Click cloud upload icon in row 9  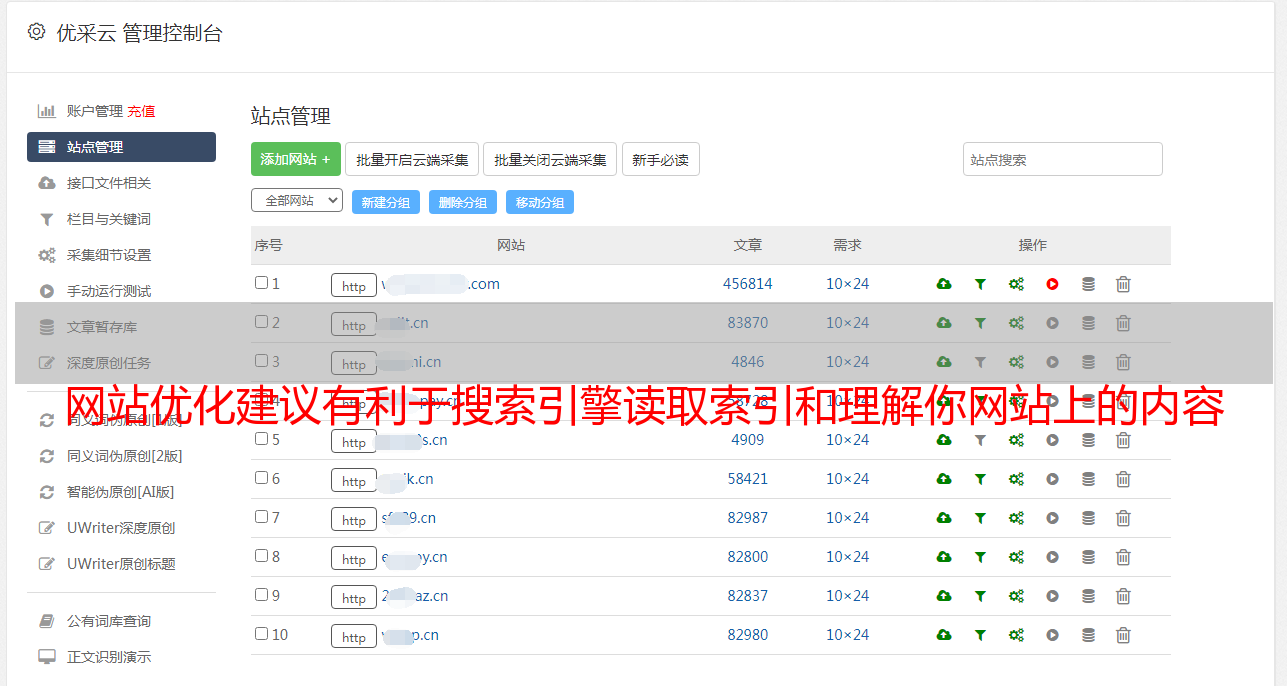coord(944,596)
